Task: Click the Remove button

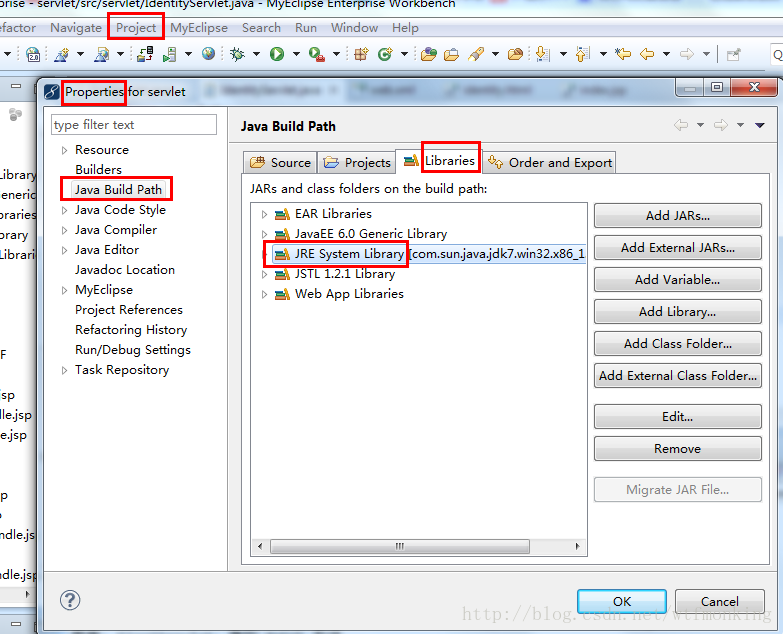Action: (x=678, y=448)
